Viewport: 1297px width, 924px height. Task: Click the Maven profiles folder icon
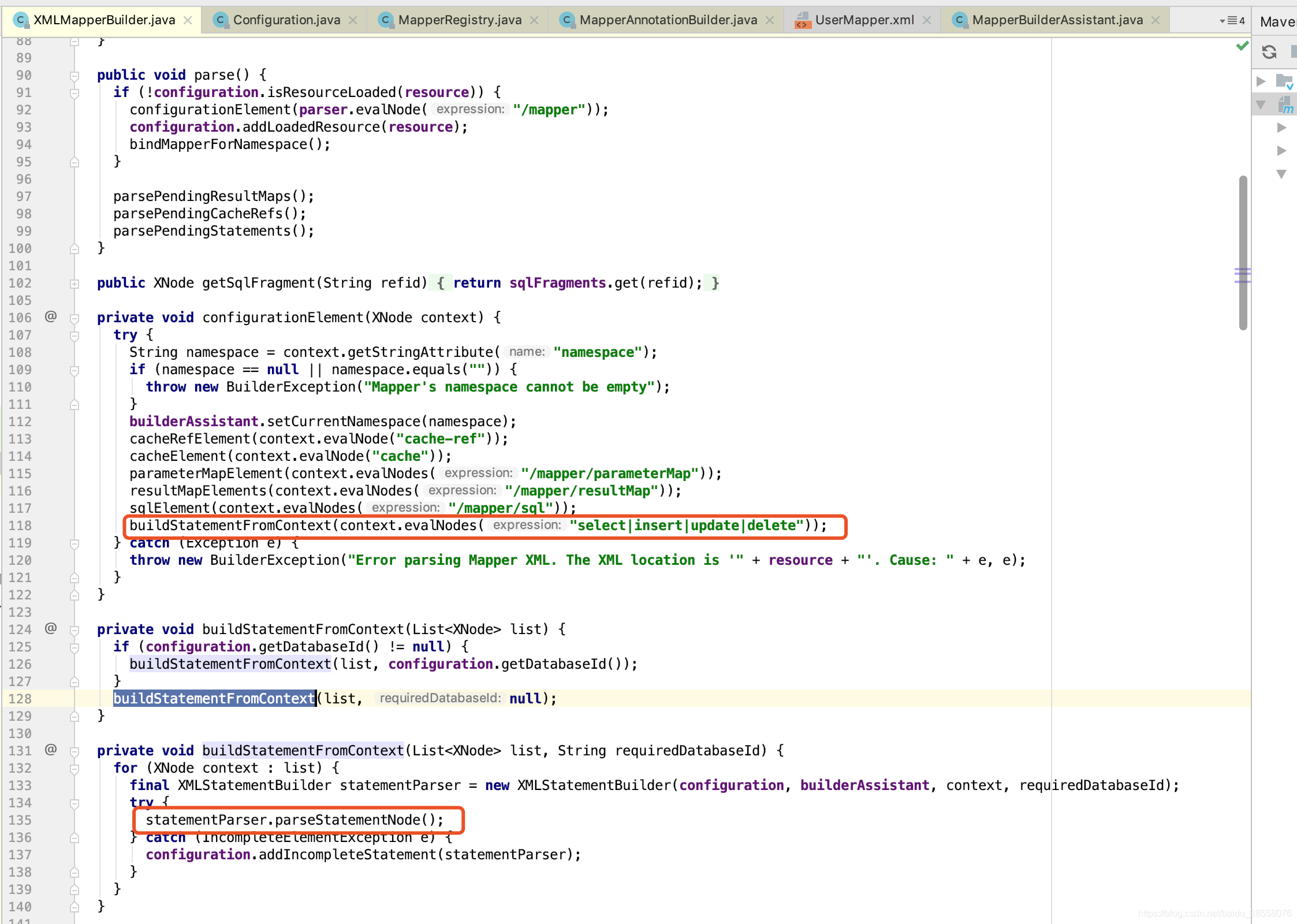click(x=1284, y=81)
